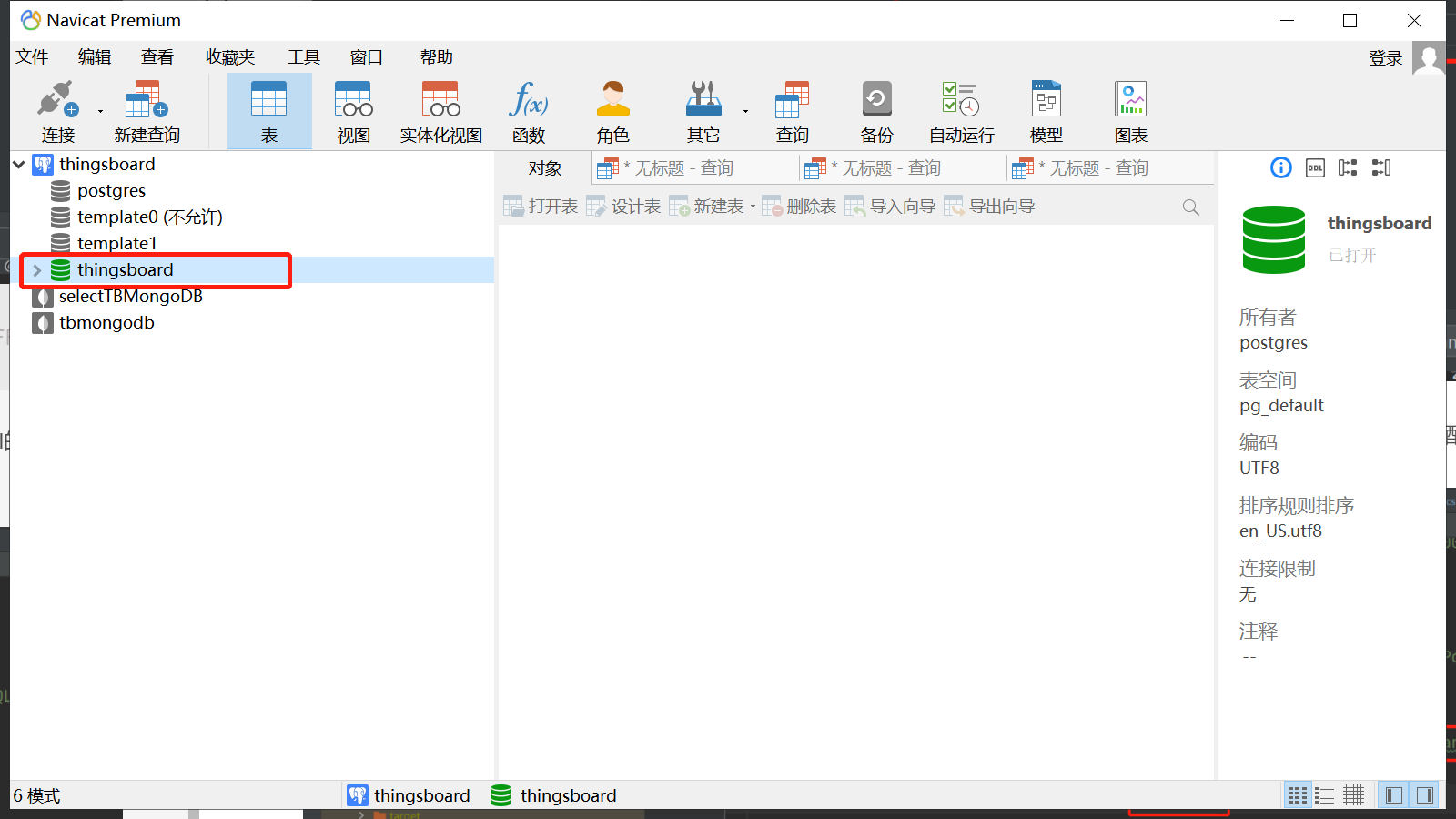Click Open Table (打开表) button
The width and height of the screenshot is (1456, 819).
tap(541, 207)
